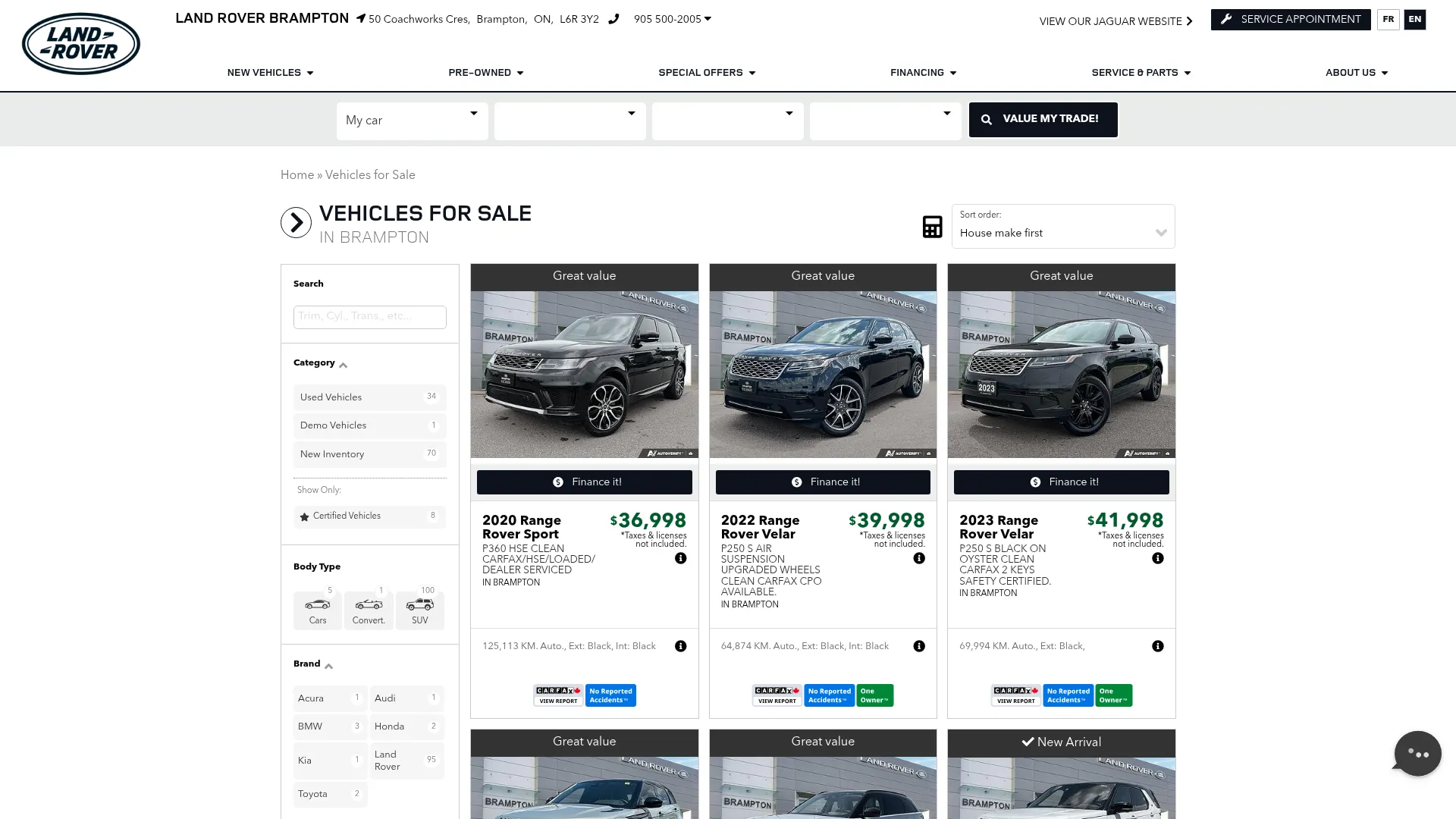
Task: Click No Reported Accidents badge on 2020 Sport
Action: [x=610, y=695]
